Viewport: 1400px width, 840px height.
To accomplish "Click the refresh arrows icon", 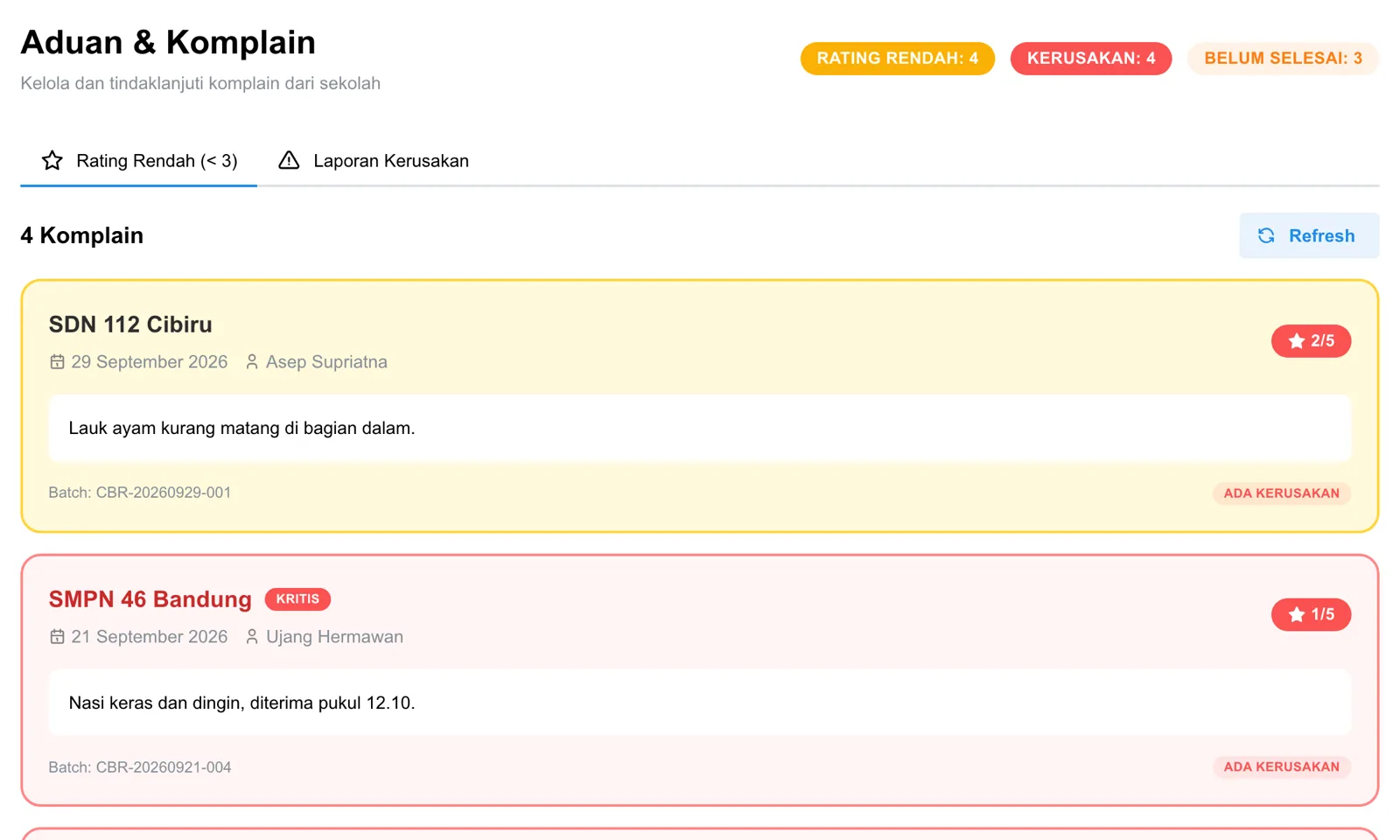I will (x=1266, y=235).
